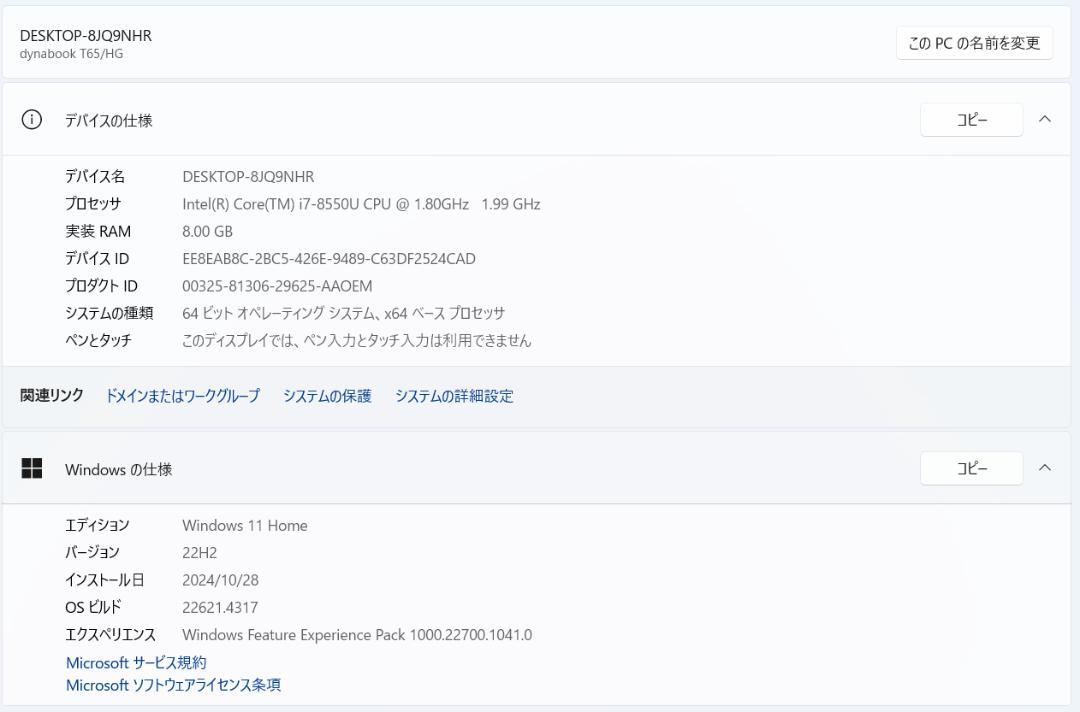
Task: Click the info icon beside デバイスの仕様
Action: pos(32,120)
